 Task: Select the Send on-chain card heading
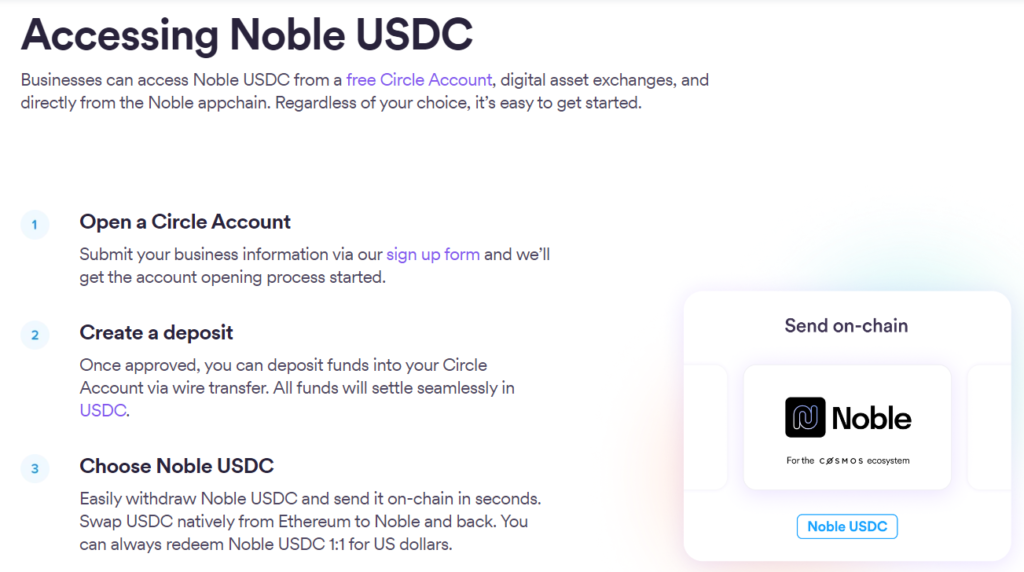(x=846, y=325)
